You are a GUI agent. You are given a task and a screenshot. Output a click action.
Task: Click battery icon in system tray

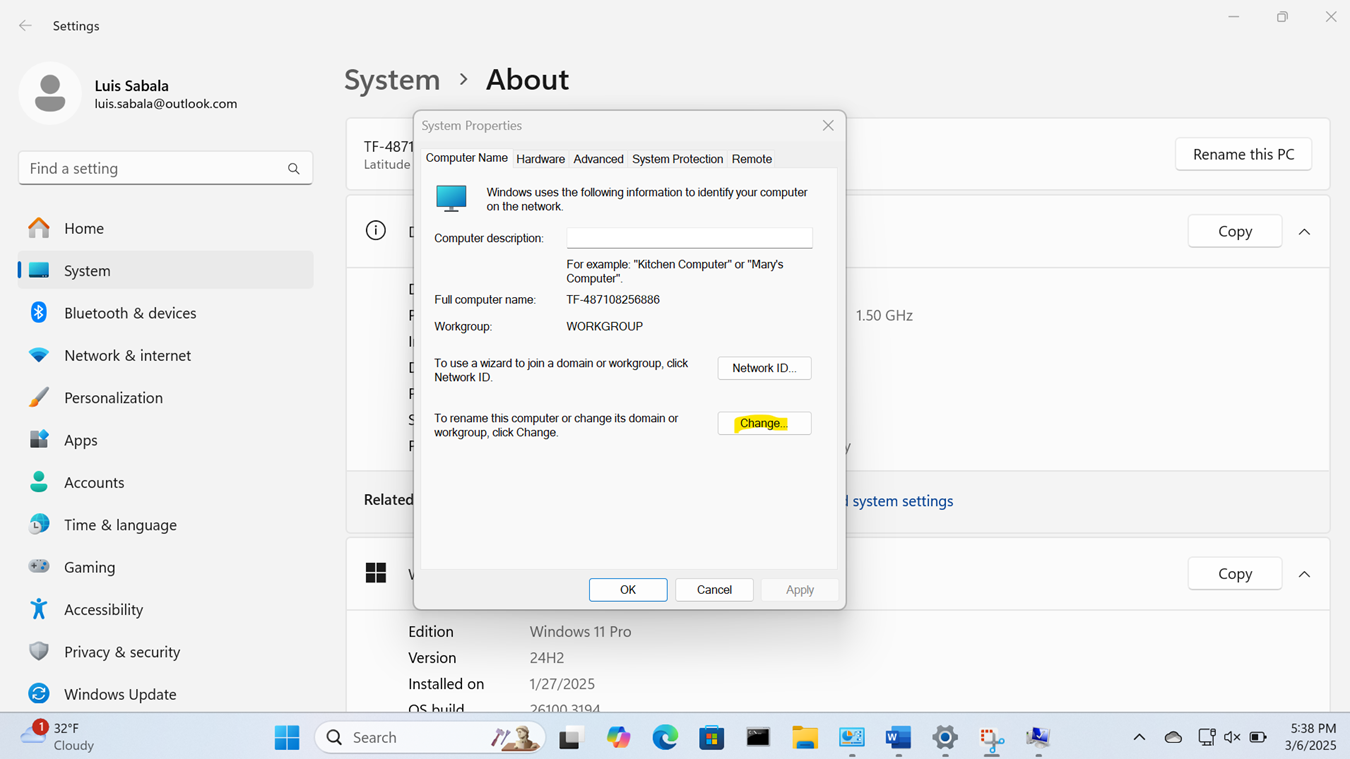1258,738
